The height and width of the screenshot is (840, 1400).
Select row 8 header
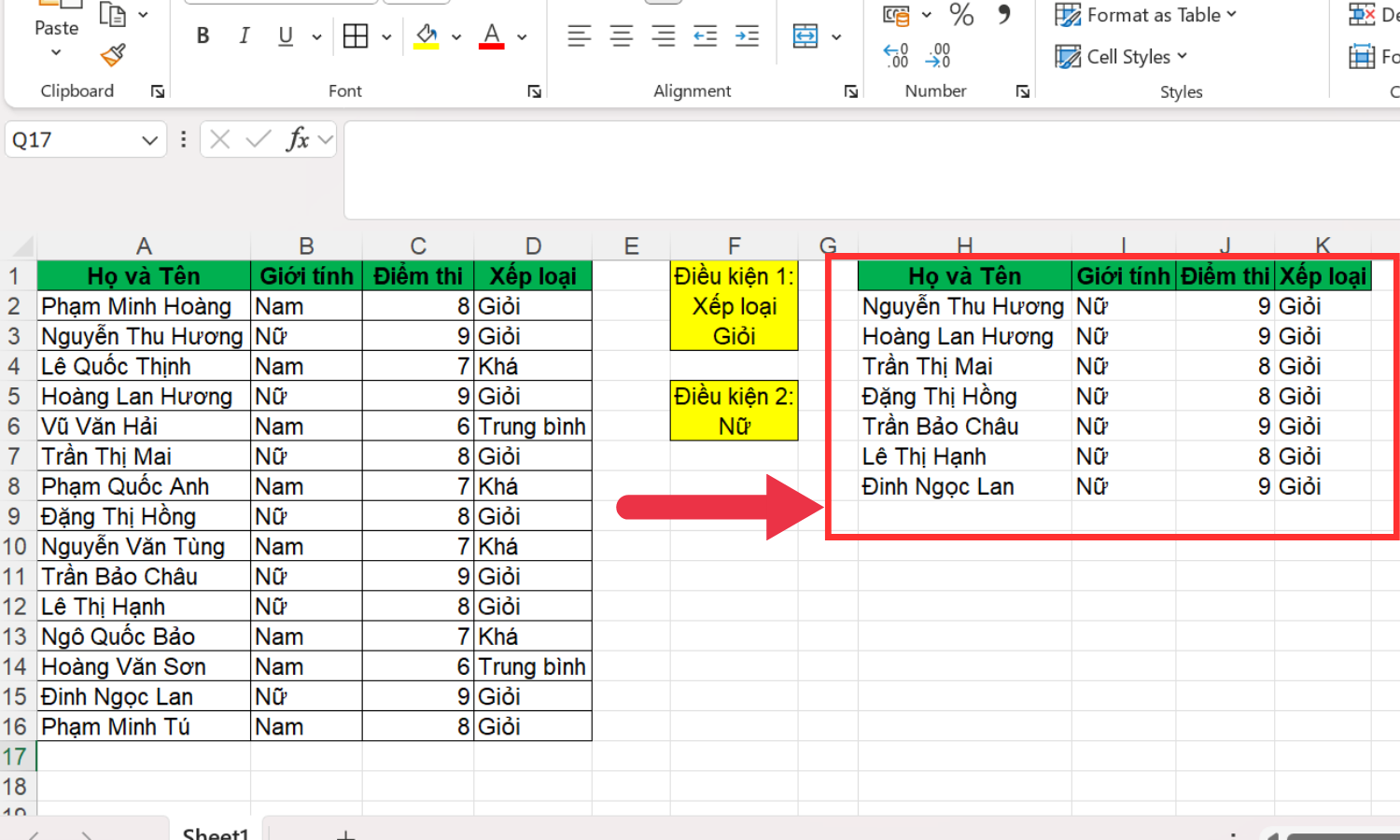pyautogui.click(x=16, y=486)
